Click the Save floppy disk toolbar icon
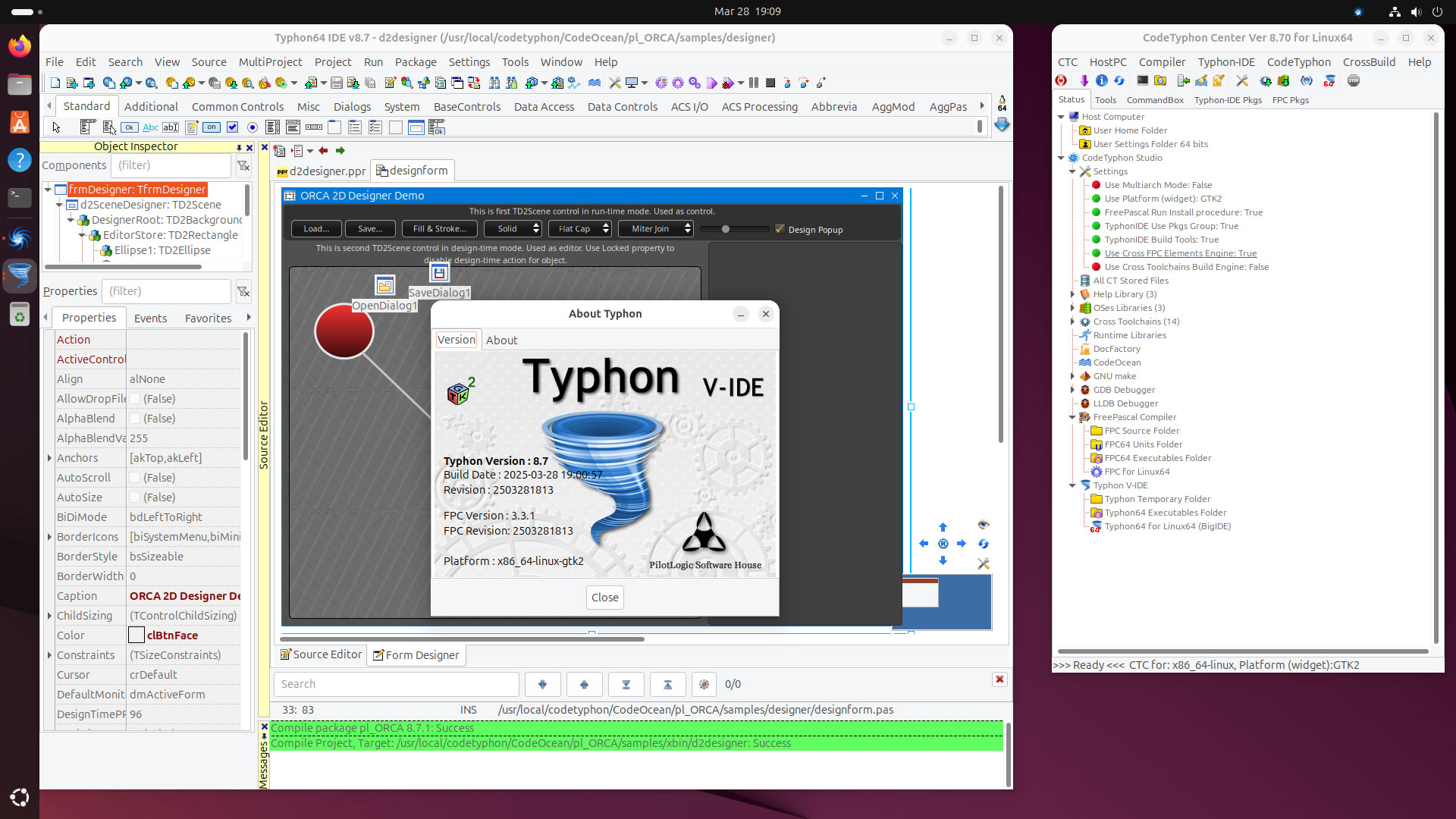The image size is (1456, 819). tap(337, 83)
